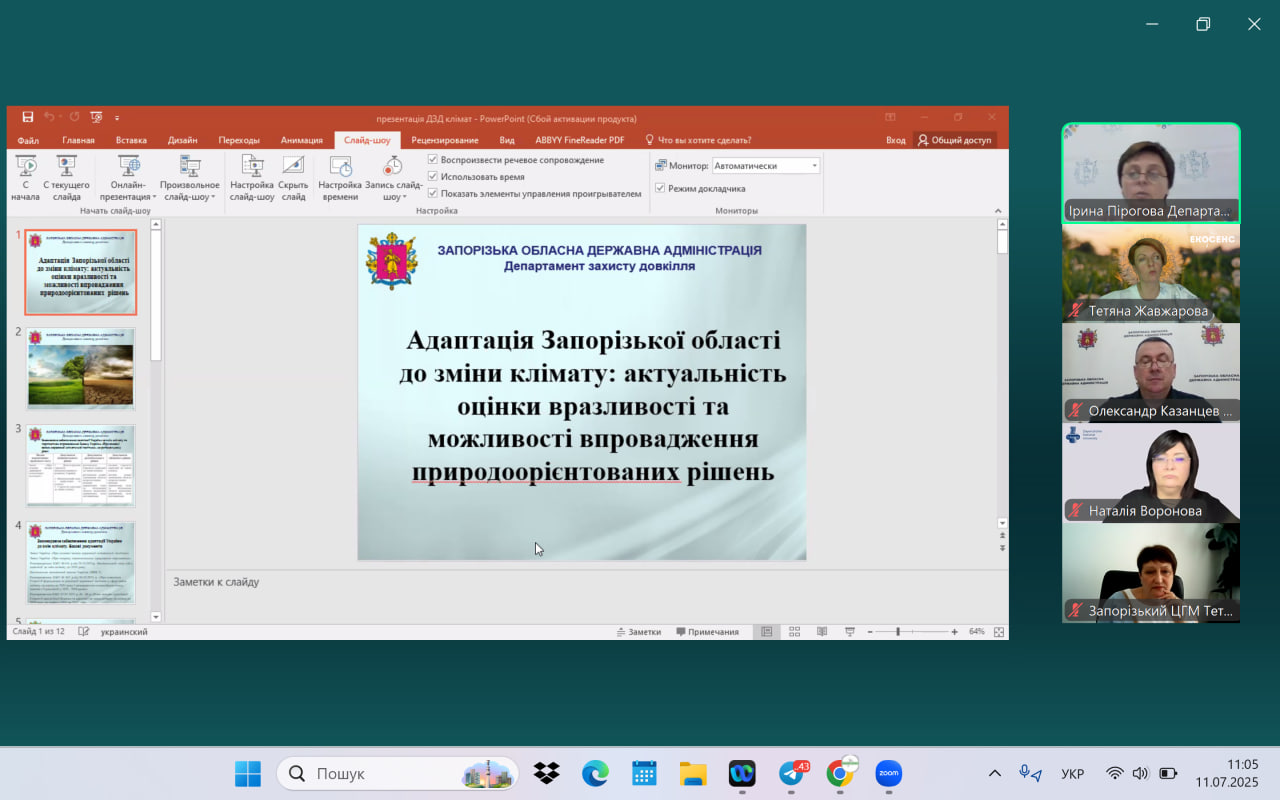Expand 'Произвольное слайд-шоу' dropdown
The image size is (1280, 800).
[190, 191]
